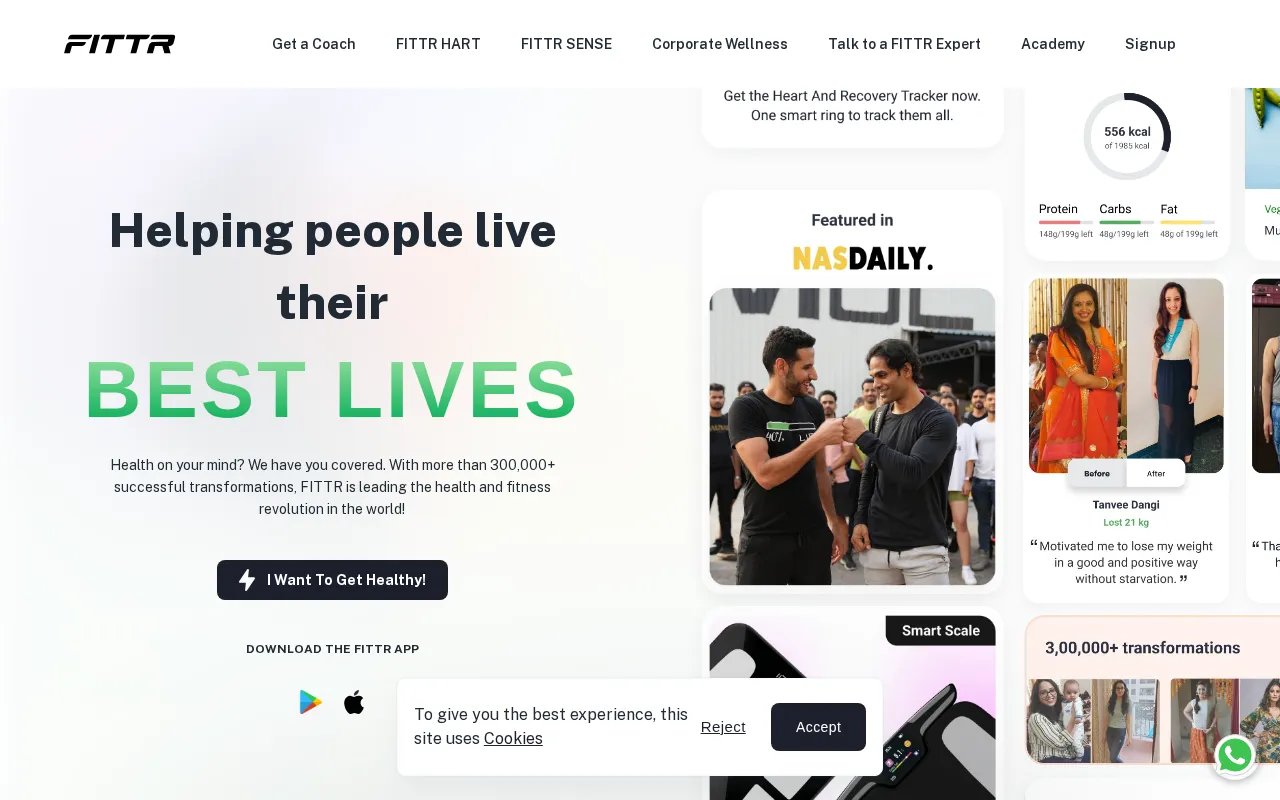
Task: Open FITTR HART page
Action: [x=438, y=44]
